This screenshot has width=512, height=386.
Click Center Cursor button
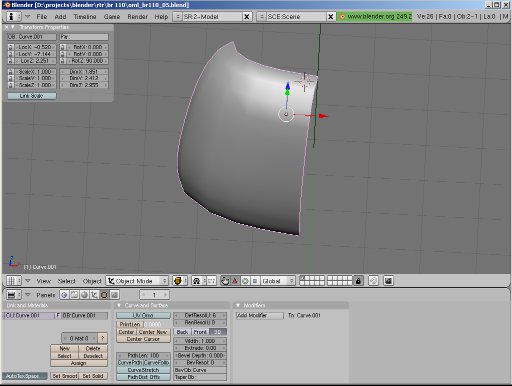[143, 339]
